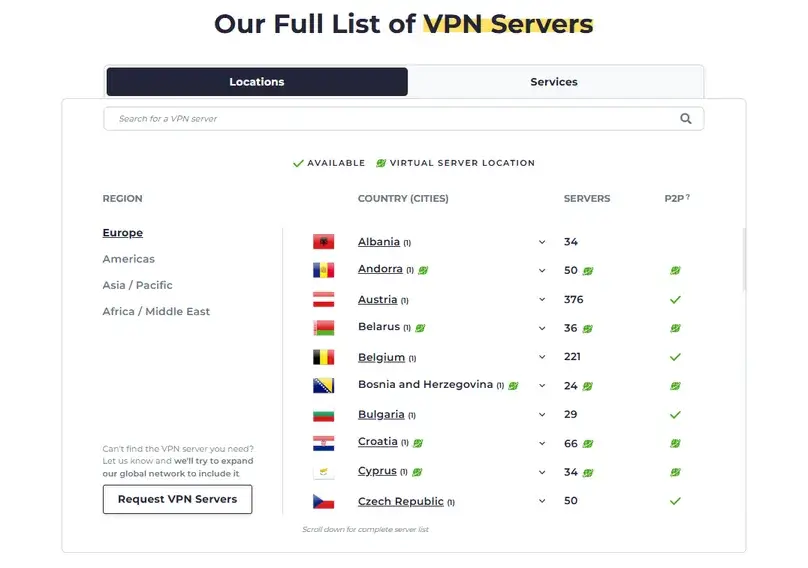The image size is (808, 568).
Task: Expand the Belarus cities chevron
Action: (542, 328)
